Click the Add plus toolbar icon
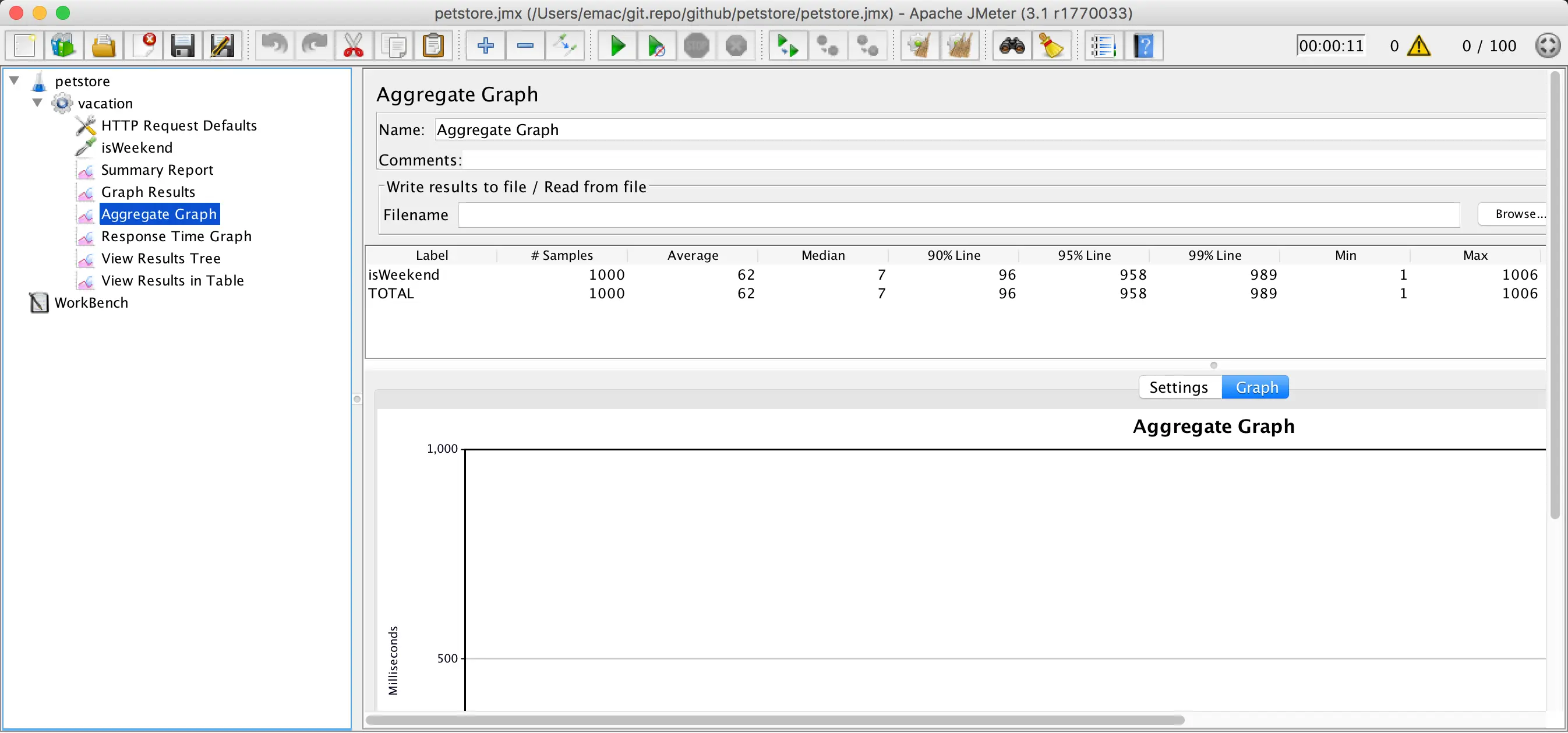This screenshot has height=733, width=1568. [x=485, y=45]
